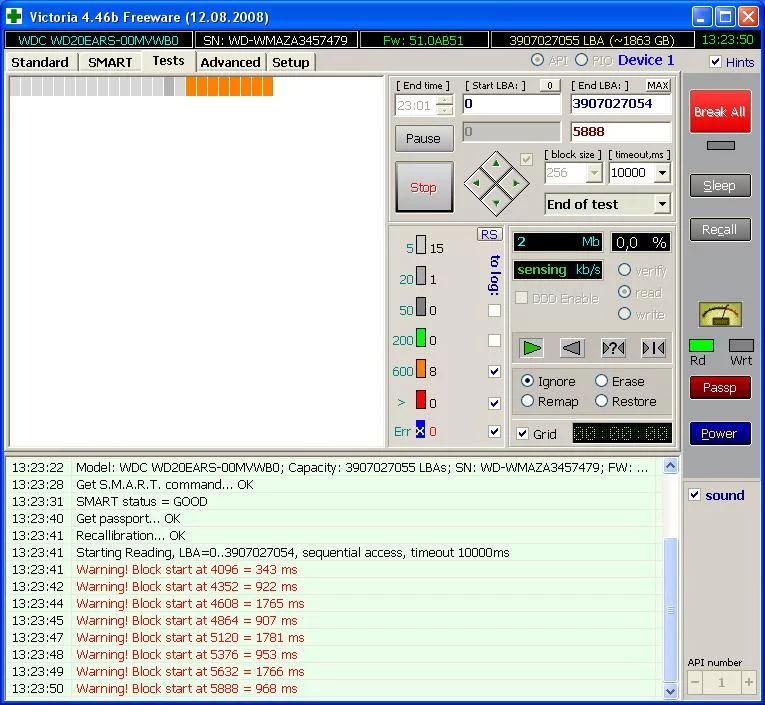
Task: Select forward sequential scan play icon
Action: (x=532, y=348)
